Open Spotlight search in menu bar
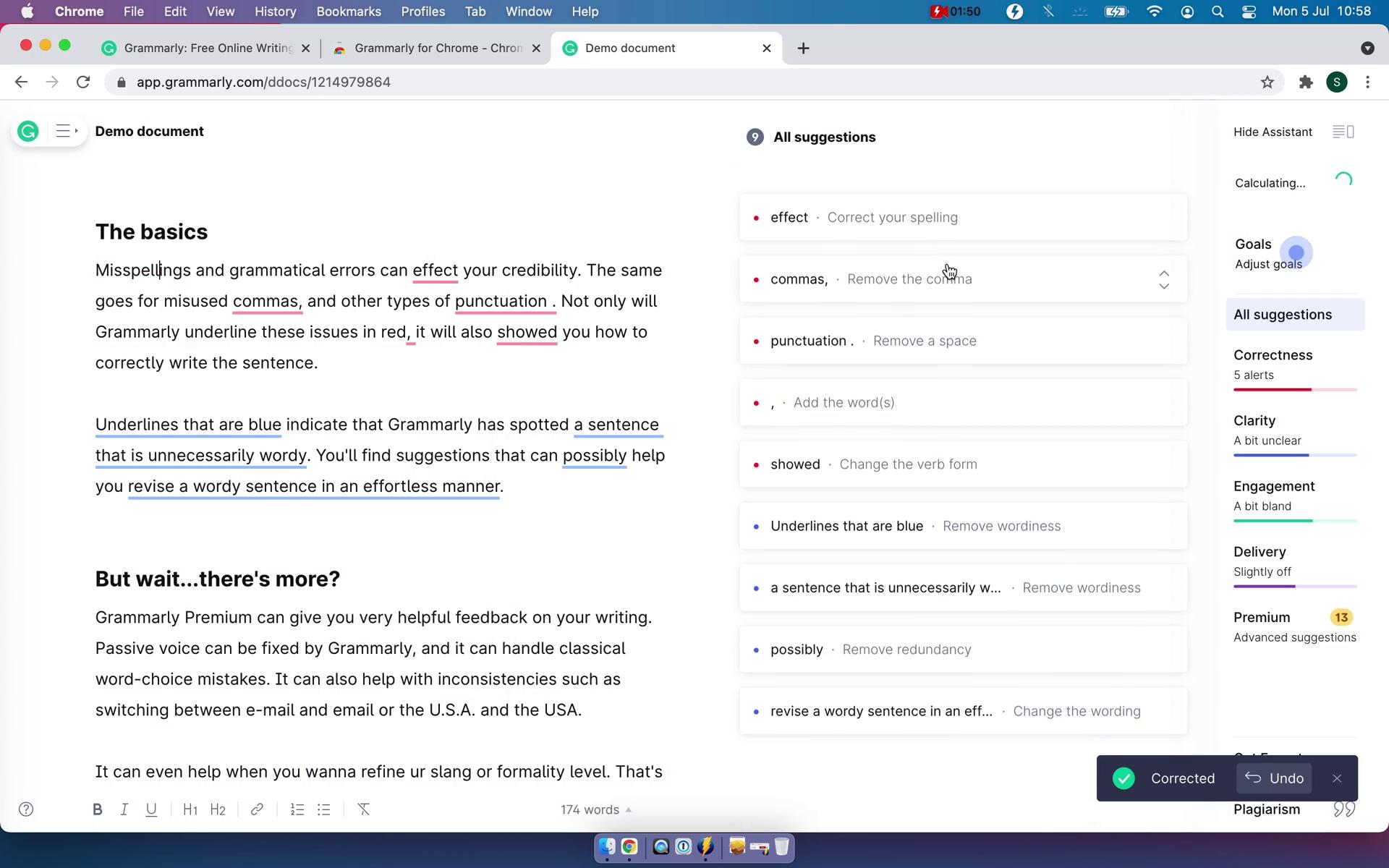The image size is (1389, 868). click(1218, 12)
